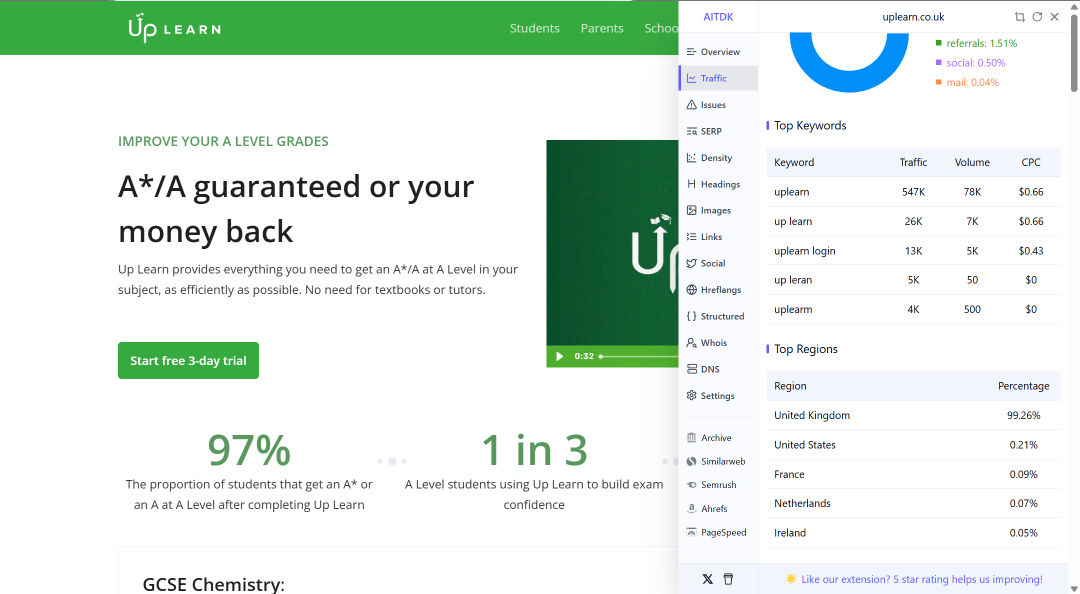Click the Hreflangs globe icon
Image resolution: width=1080 pixels, height=594 pixels.
pos(692,289)
